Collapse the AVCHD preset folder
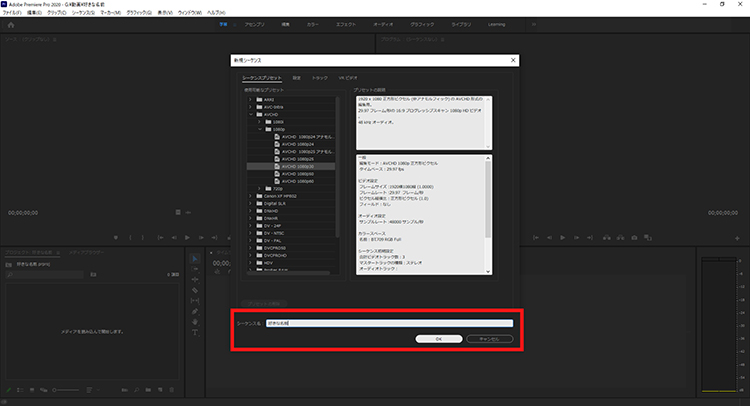Image resolution: width=750 pixels, height=406 pixels. [250, 115]
